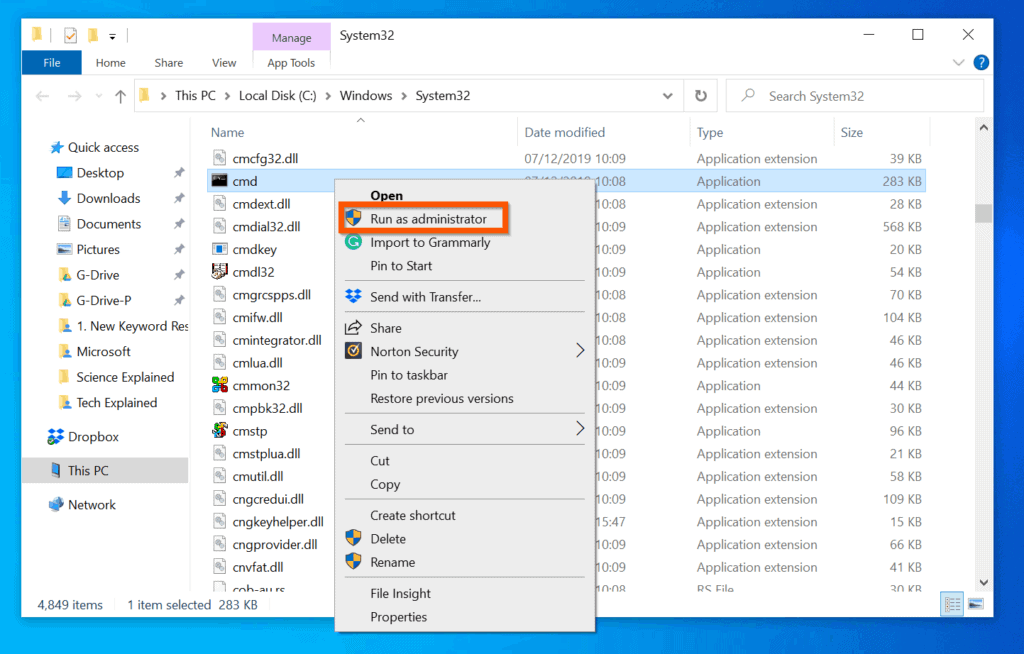This screenshot has width=1024, height=654.
Task: Switch to thumbnail view in the status bar
Action: click(975, 604)
